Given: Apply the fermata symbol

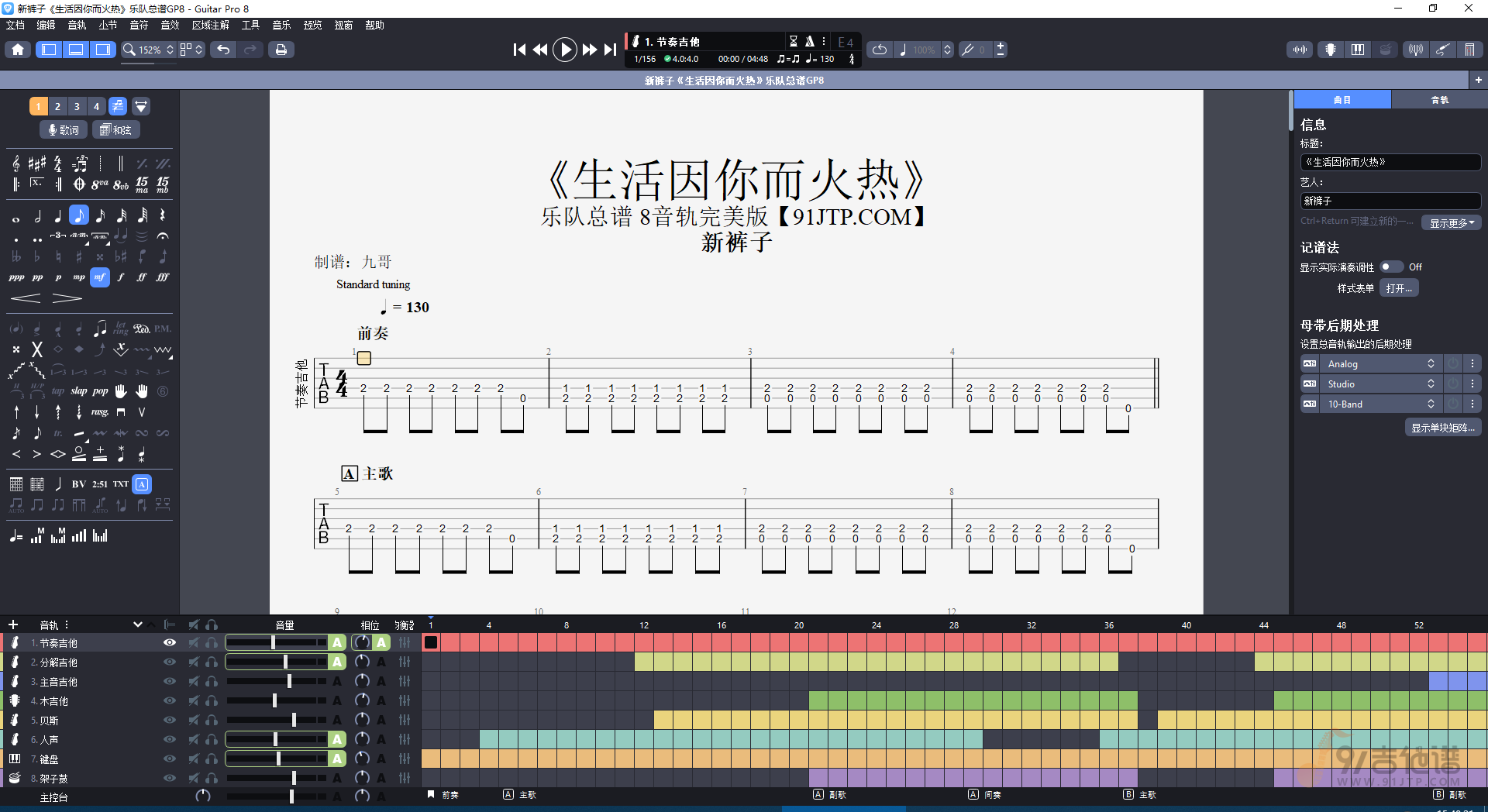Looking at the screenshot, I should 163,236.
